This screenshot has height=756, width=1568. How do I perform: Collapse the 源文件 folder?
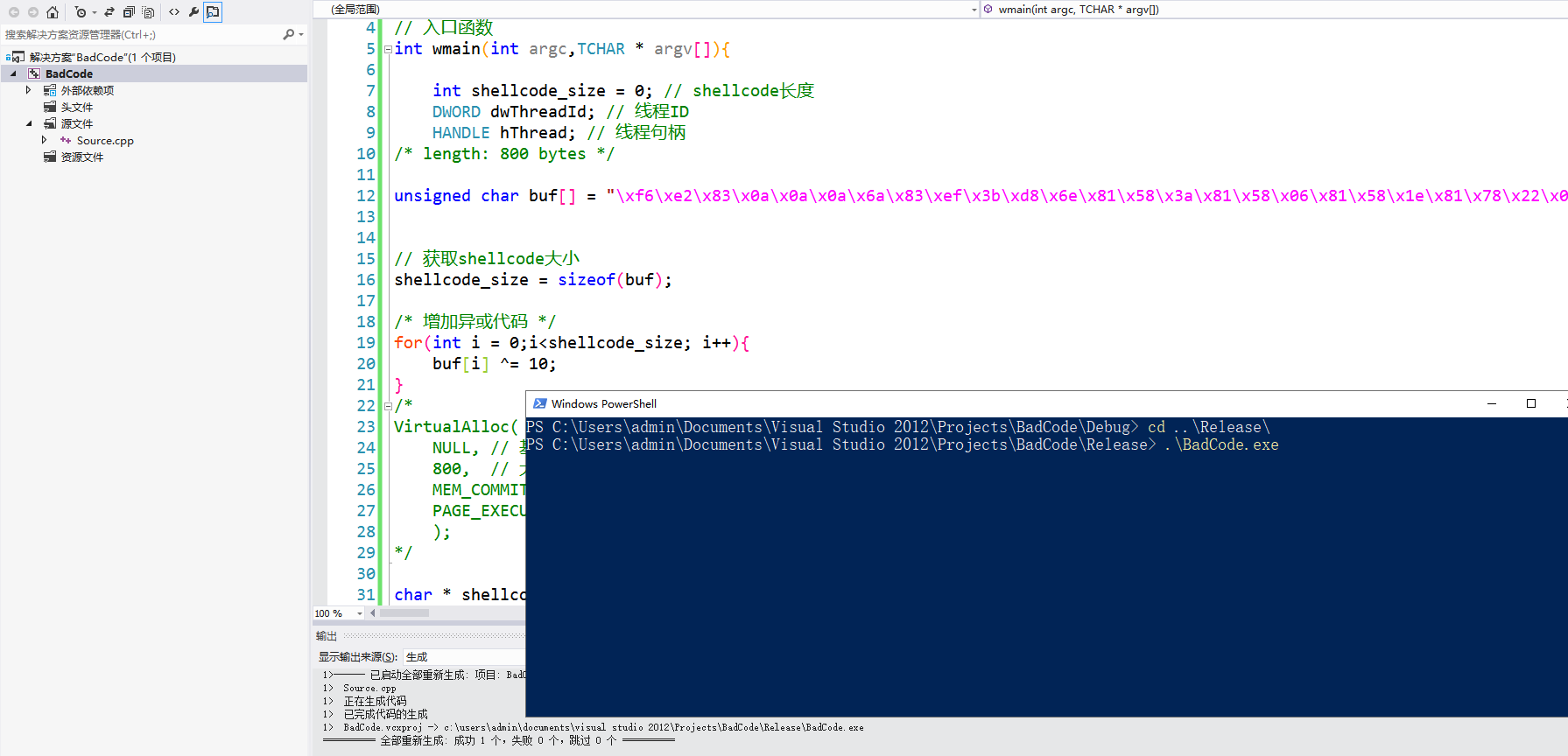tap(29, 123)
